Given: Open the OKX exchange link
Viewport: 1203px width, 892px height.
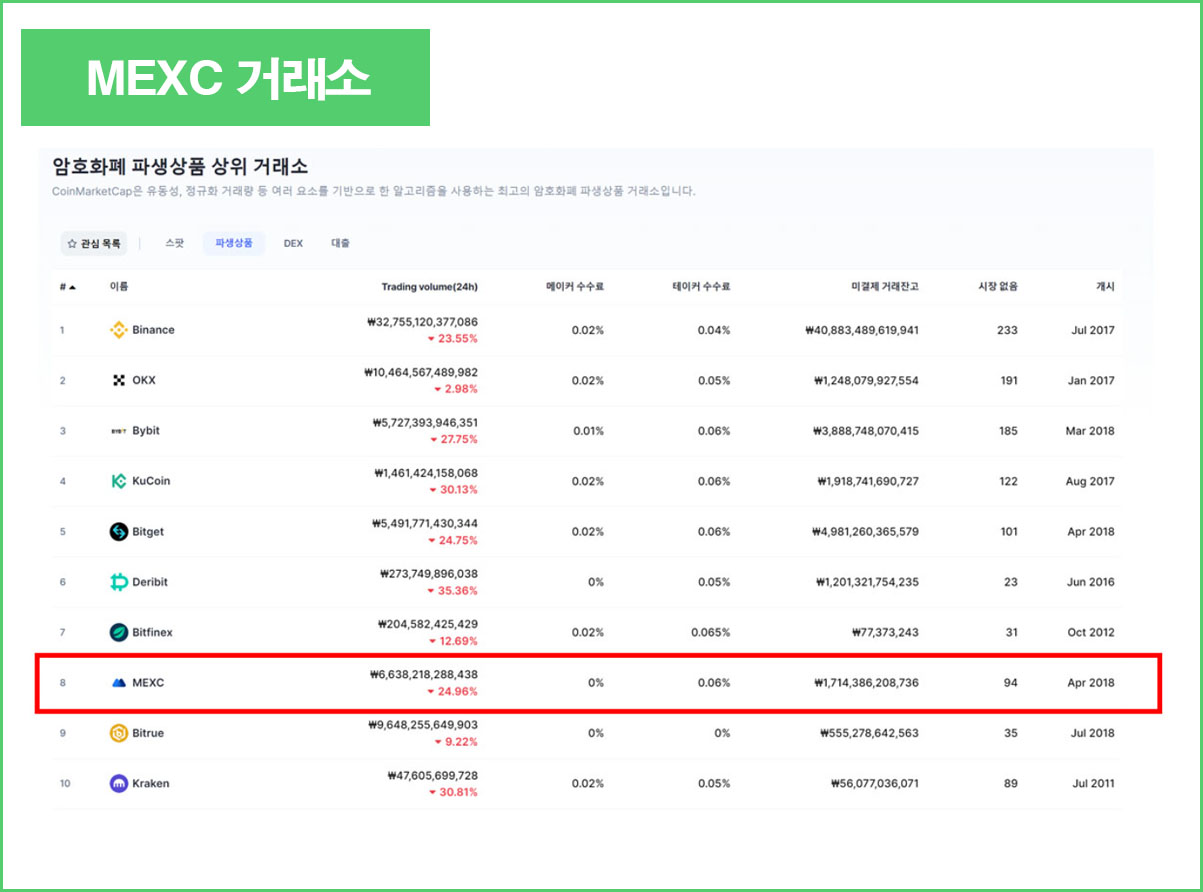Looking at the screenshot, I should [x=144, y=381].
